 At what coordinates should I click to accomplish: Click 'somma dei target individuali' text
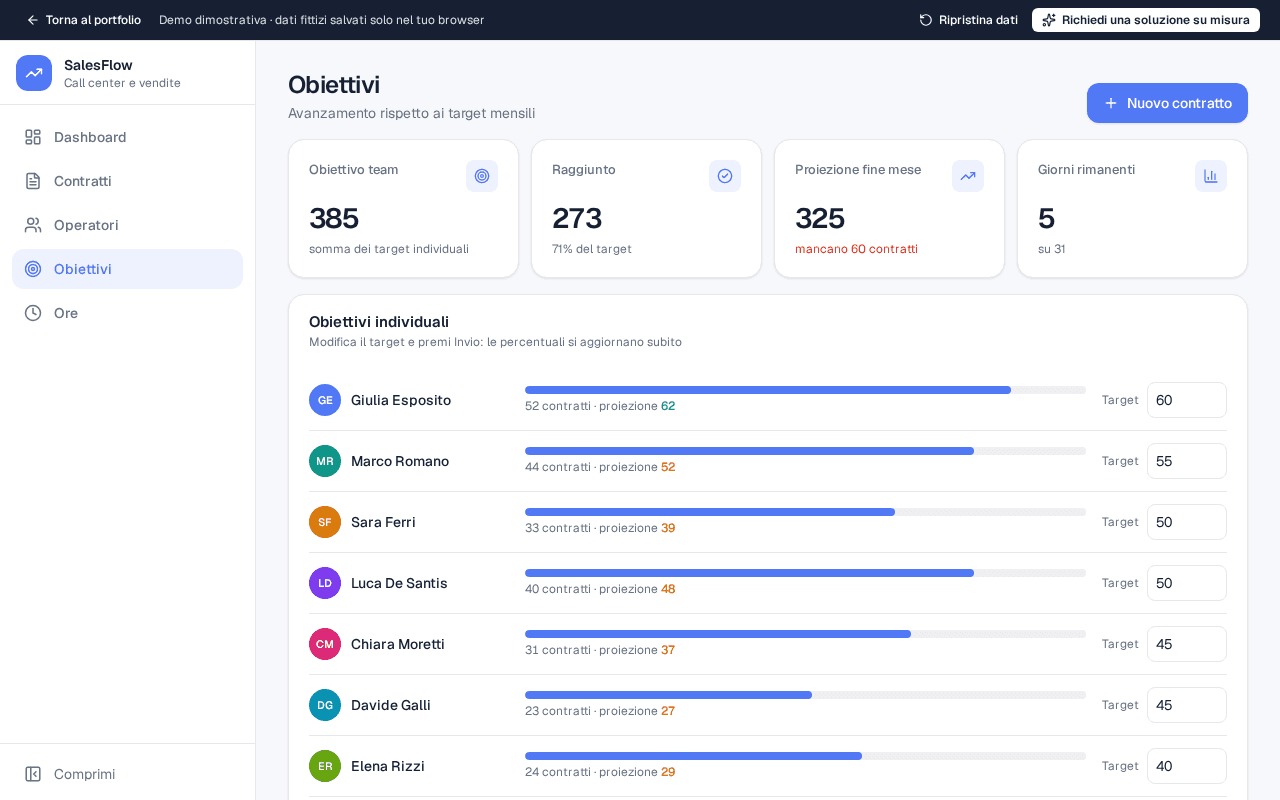coord(389,249)
